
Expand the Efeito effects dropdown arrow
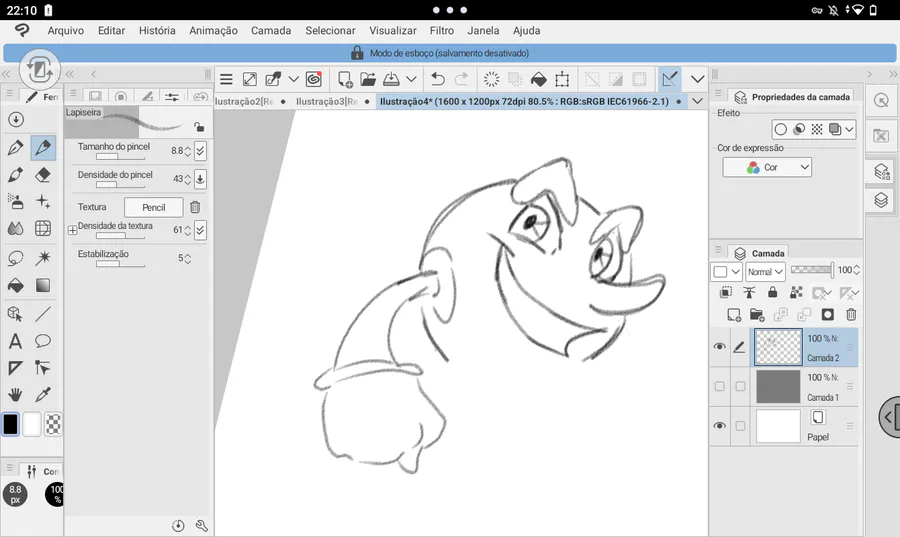849,129
